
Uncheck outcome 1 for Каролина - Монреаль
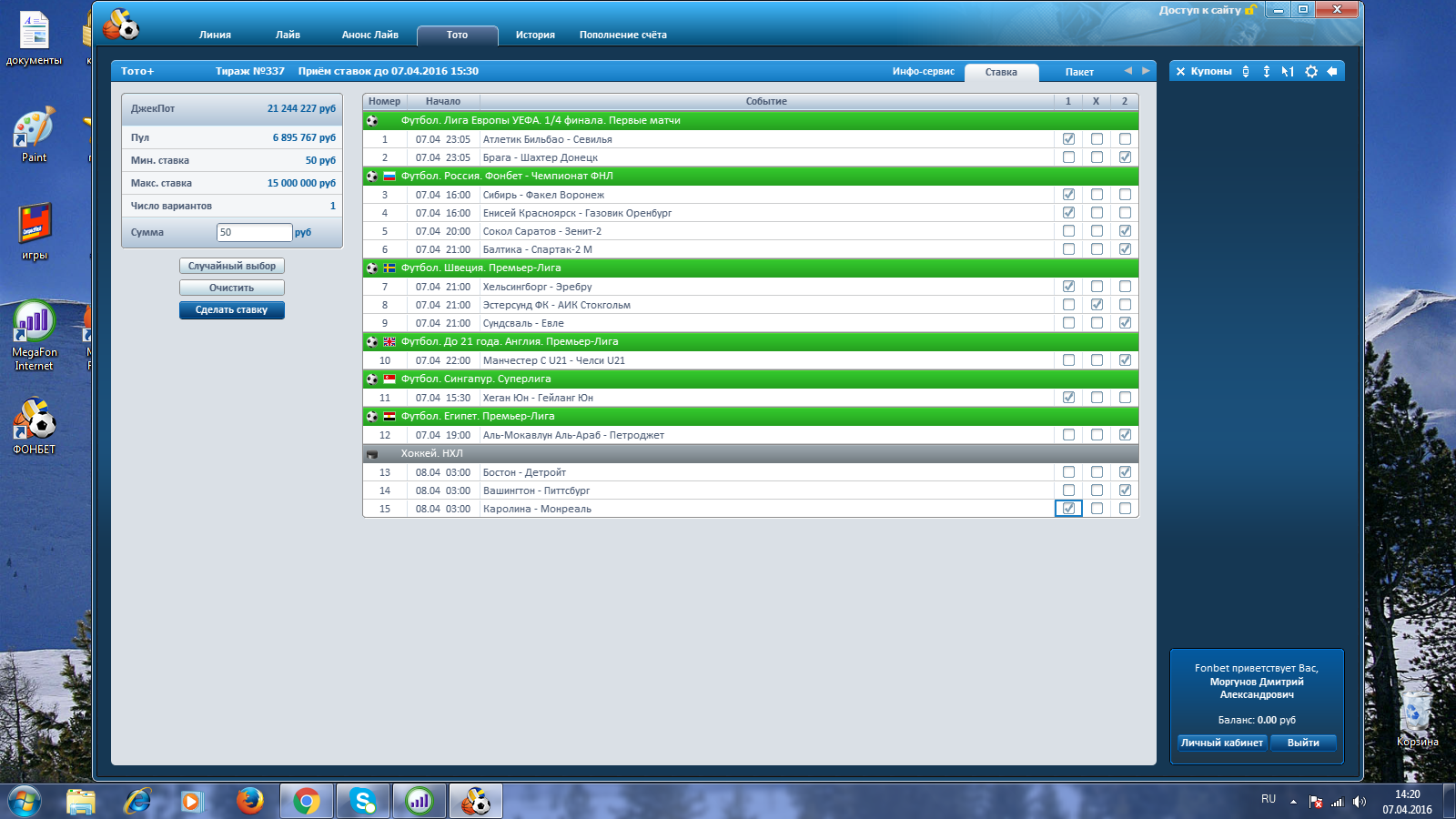click(1068, 509)
